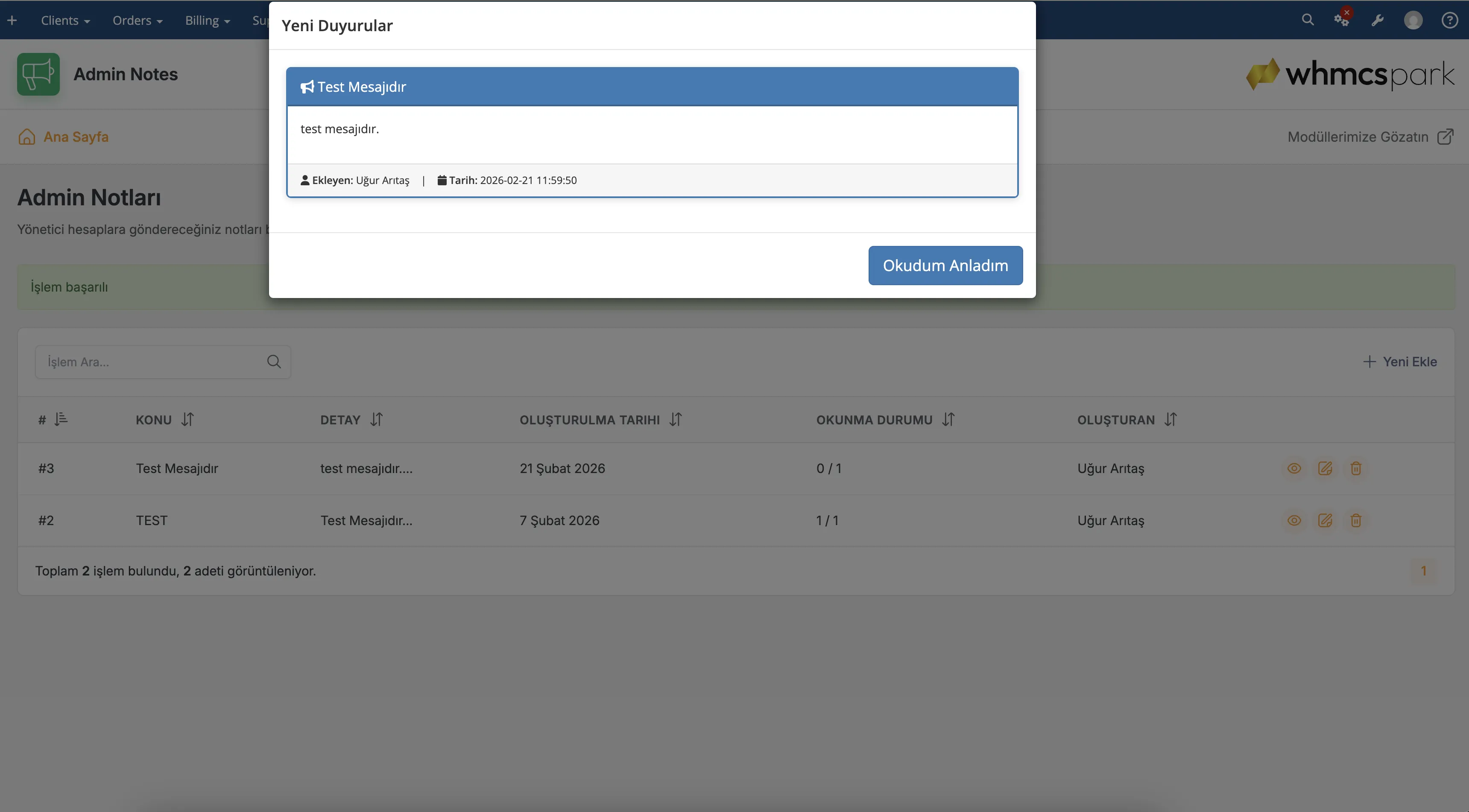Click the '21 Şubat 2026' date cell
The height and width of the screenshot is (812, 1469).
[x=562, y=468]
